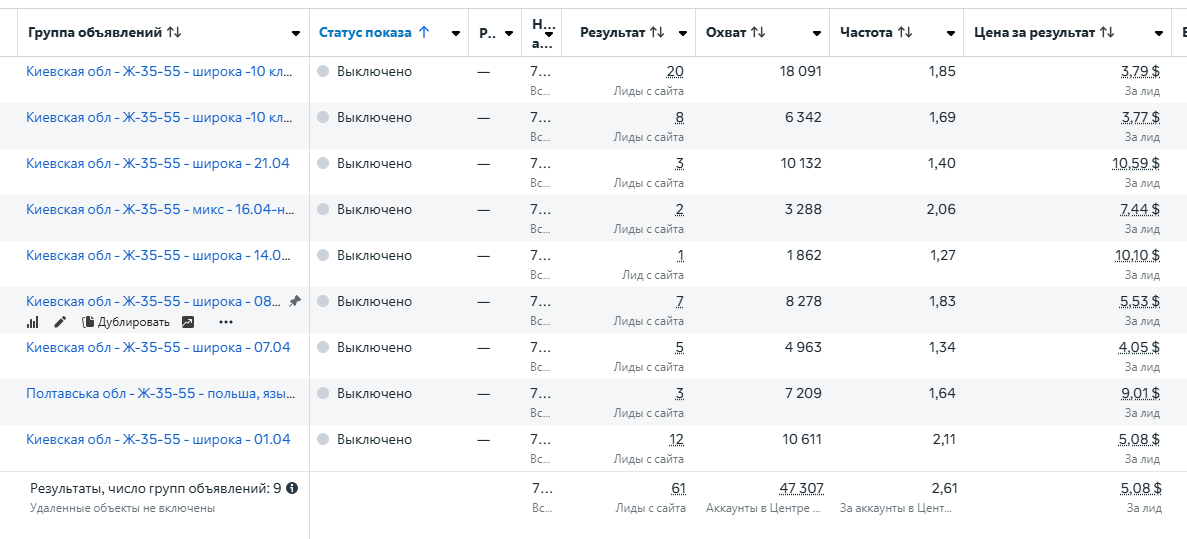Viewport: 1187px width, 539px height.
Task: Click sort arrows next to Частота header
Action: 905,33
